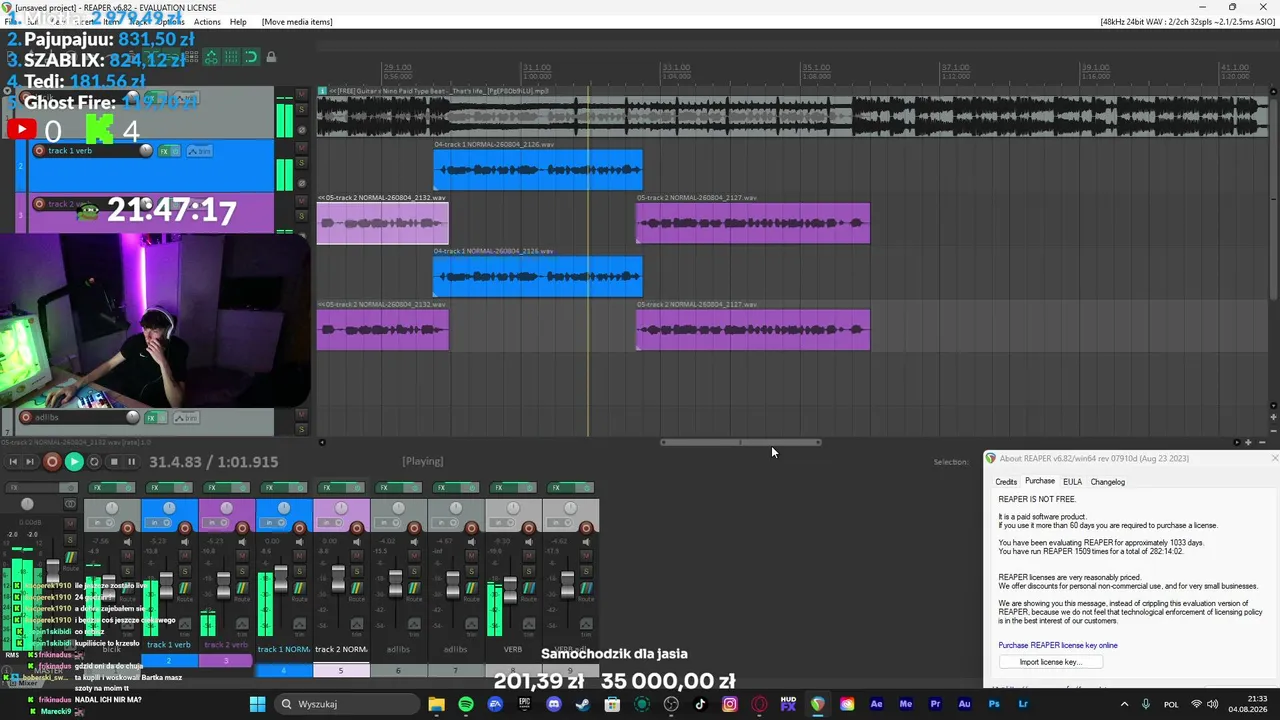The image size is (1280, 720).
Task: Open Premiere Pro from the taskbar
Action: (935, 704)
